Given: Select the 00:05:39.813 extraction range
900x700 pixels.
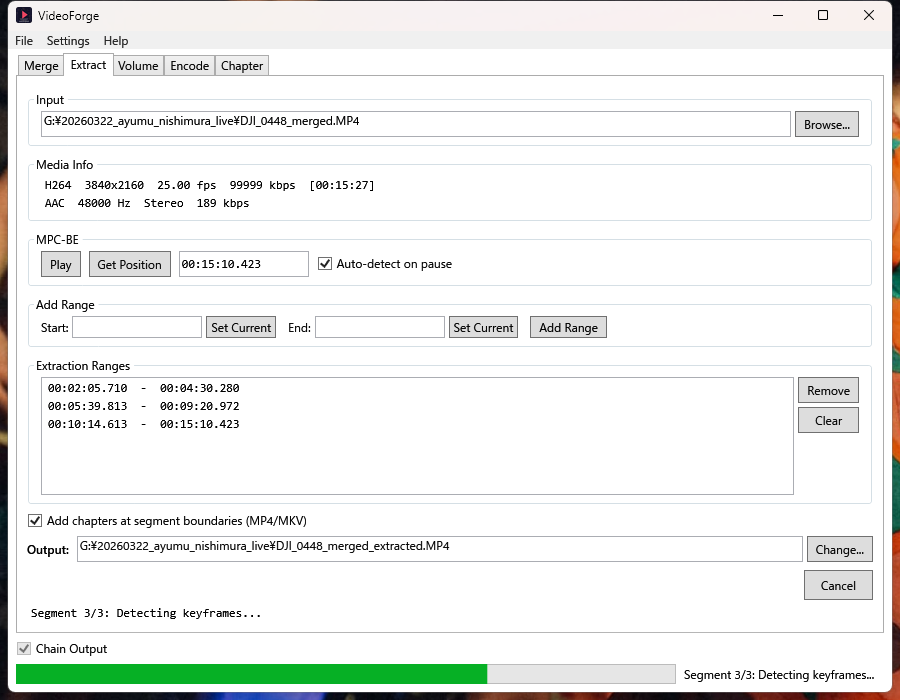Looking at the screenshot, I should [x=143, y=406].
